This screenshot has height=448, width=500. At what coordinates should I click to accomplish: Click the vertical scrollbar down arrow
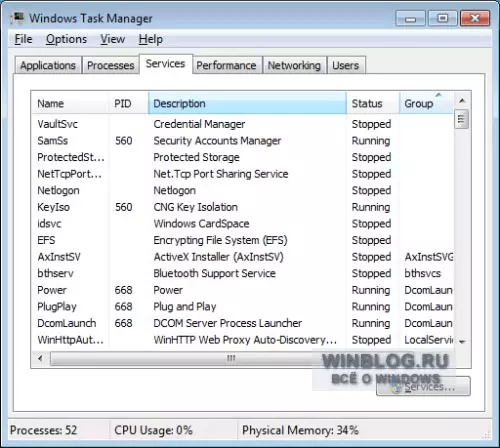[x=462, y=342]
